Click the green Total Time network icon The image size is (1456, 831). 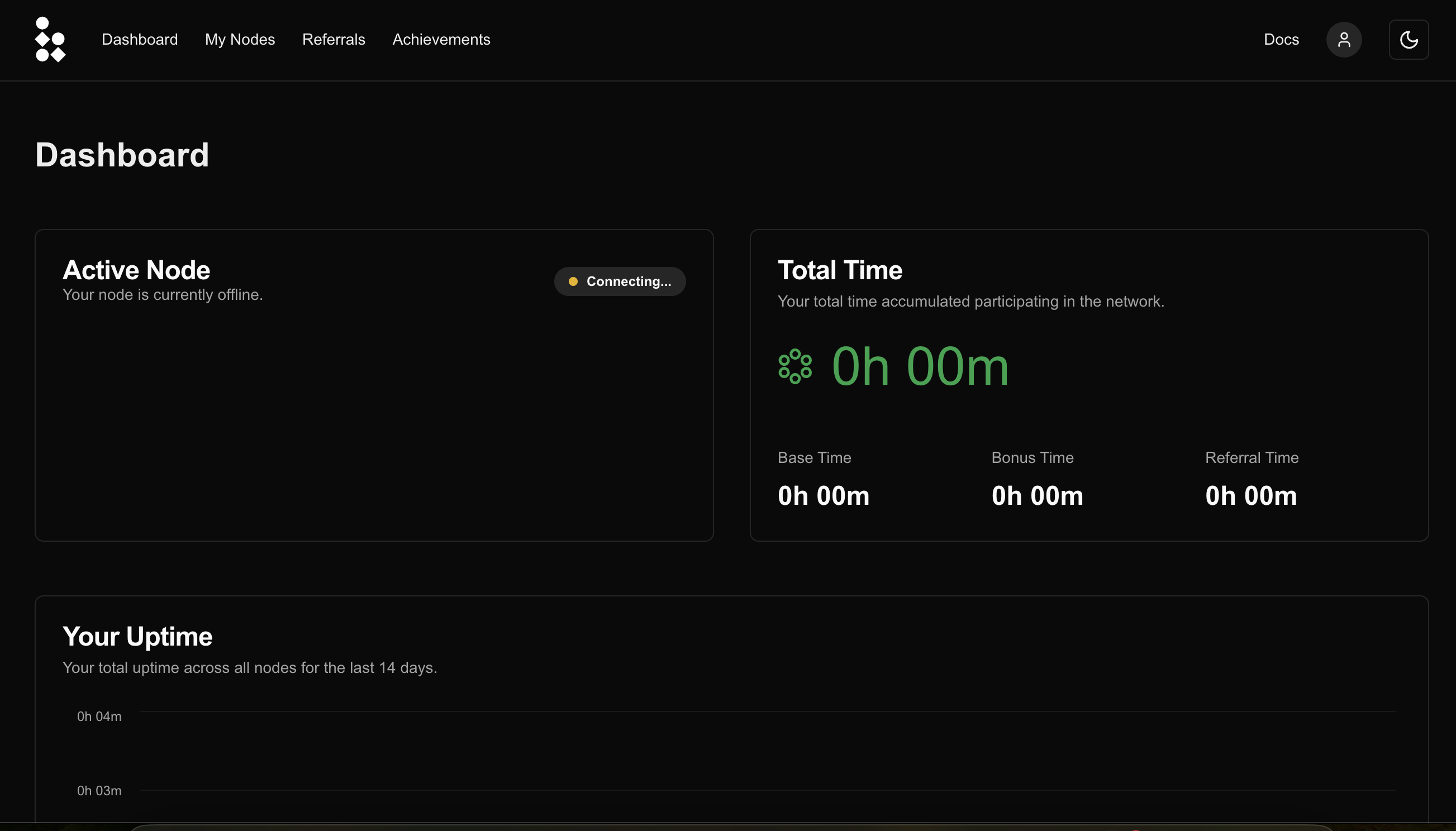[795, 366]
